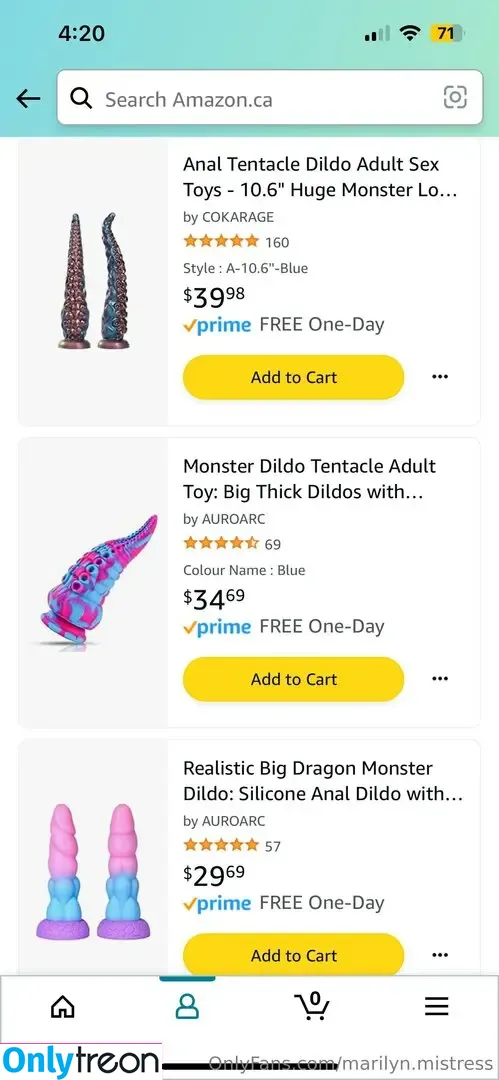
Task: Add the $39.98 item to cart
Action: tap(294, 377)
